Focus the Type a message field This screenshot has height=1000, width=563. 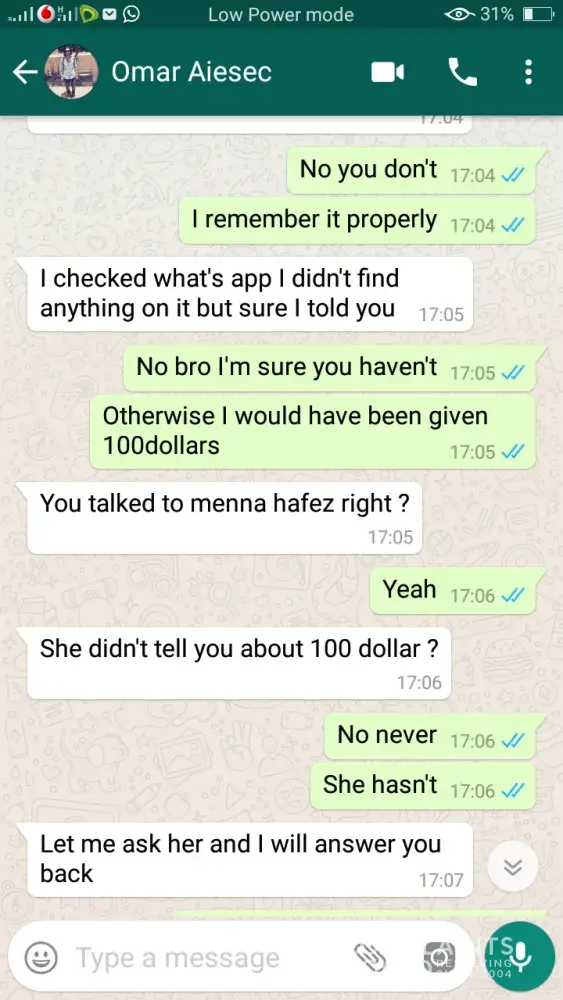210,957
